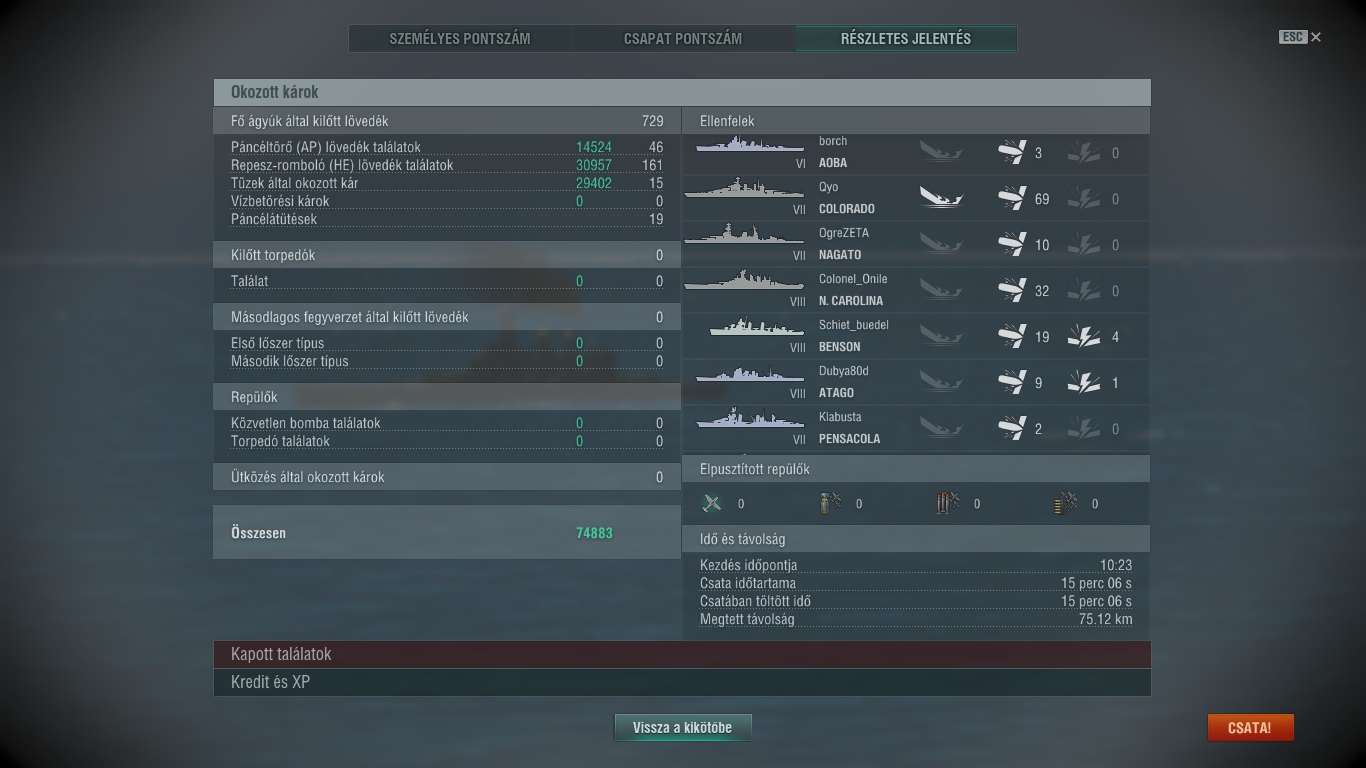Image resolution: width=1366 pixels, height=768 pixels.
Task: Click the fighter planes destroyed icon
Action: (x=712, y=503)
